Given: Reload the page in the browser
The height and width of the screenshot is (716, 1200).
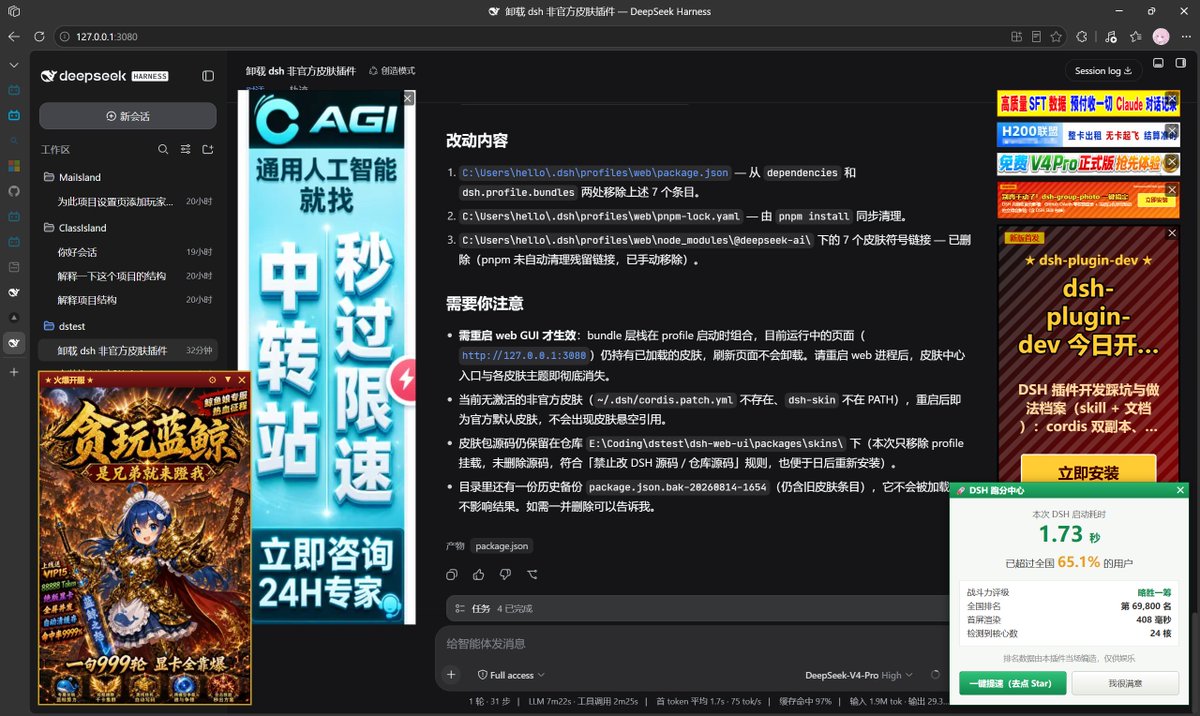Looking at the screenshot, I should [40, 37].
